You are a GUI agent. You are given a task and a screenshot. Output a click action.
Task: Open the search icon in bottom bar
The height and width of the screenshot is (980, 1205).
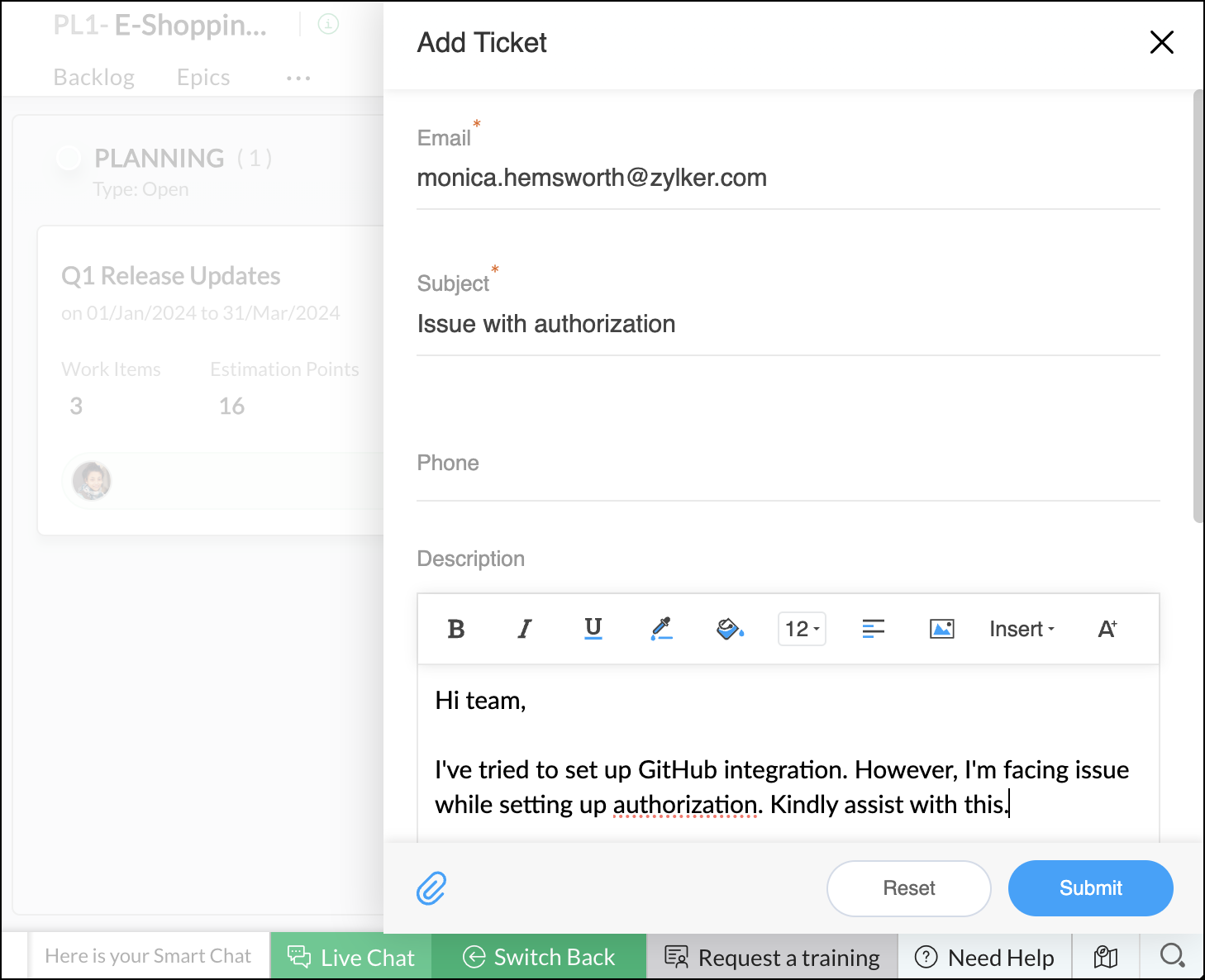coord(1172,956)
